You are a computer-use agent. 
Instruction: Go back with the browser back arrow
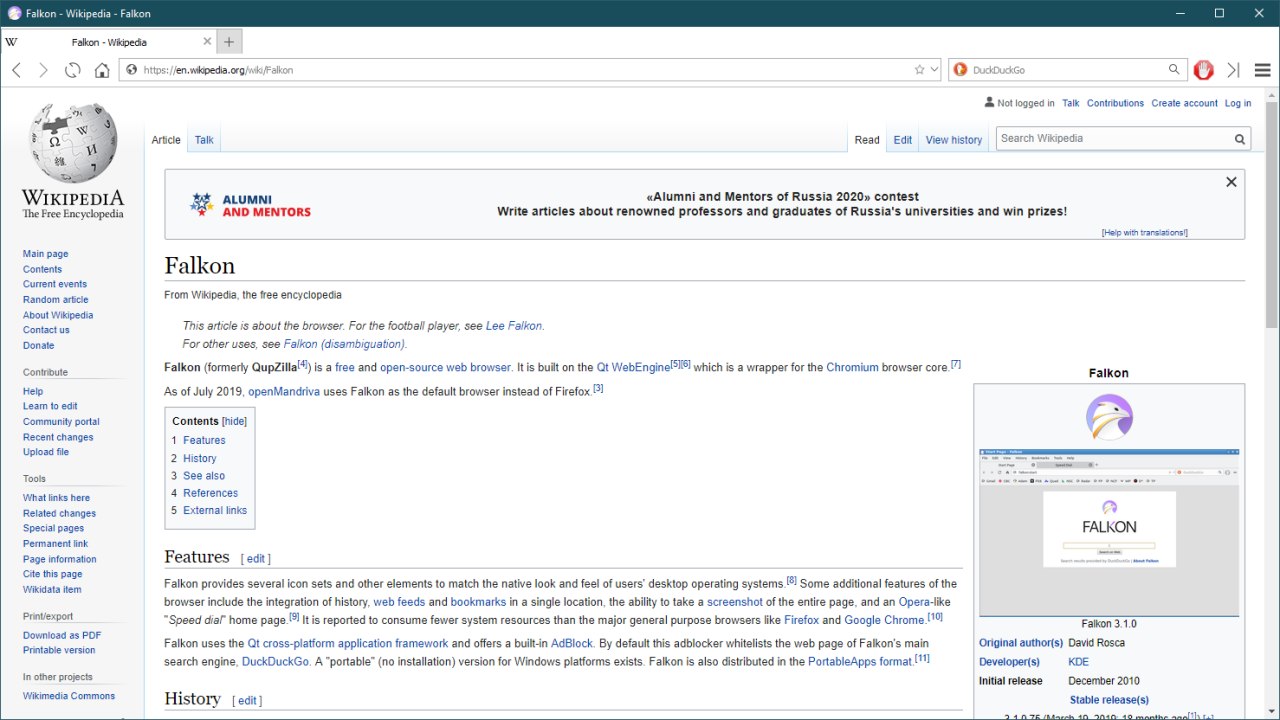click(x=16, y=70)
